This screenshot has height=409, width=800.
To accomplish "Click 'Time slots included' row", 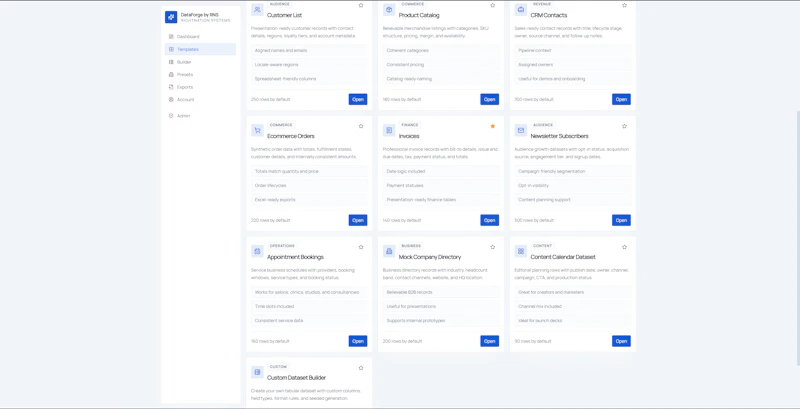I will coord(309,306).
